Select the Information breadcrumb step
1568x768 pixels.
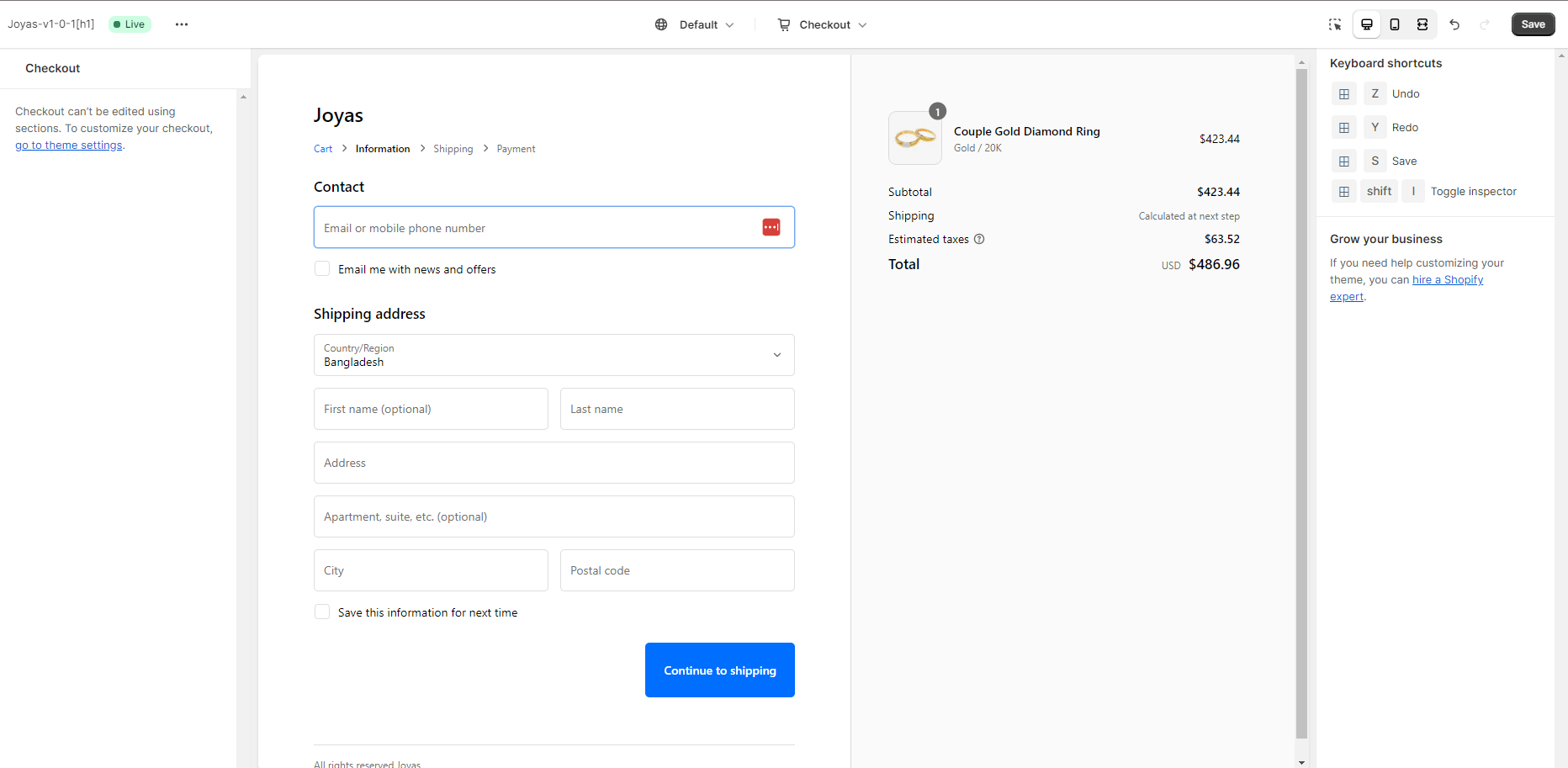(383, 149)
